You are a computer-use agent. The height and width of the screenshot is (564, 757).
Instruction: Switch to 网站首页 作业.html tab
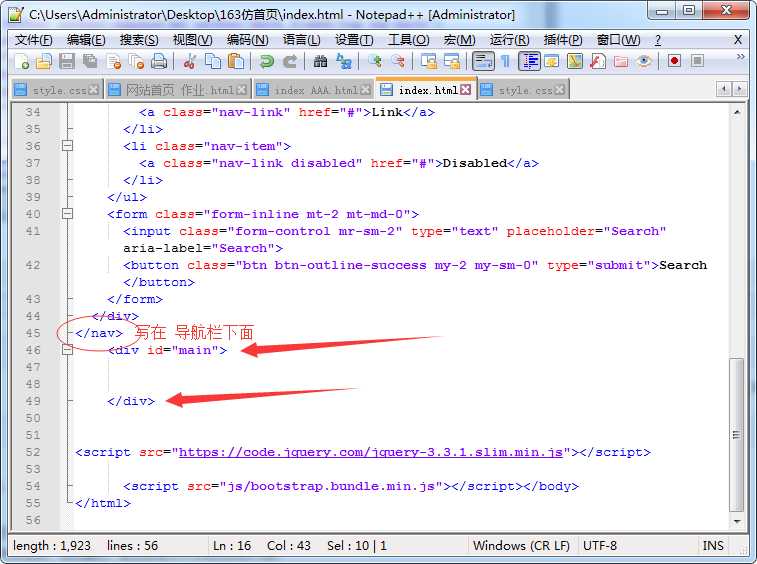tap(178, 90)
